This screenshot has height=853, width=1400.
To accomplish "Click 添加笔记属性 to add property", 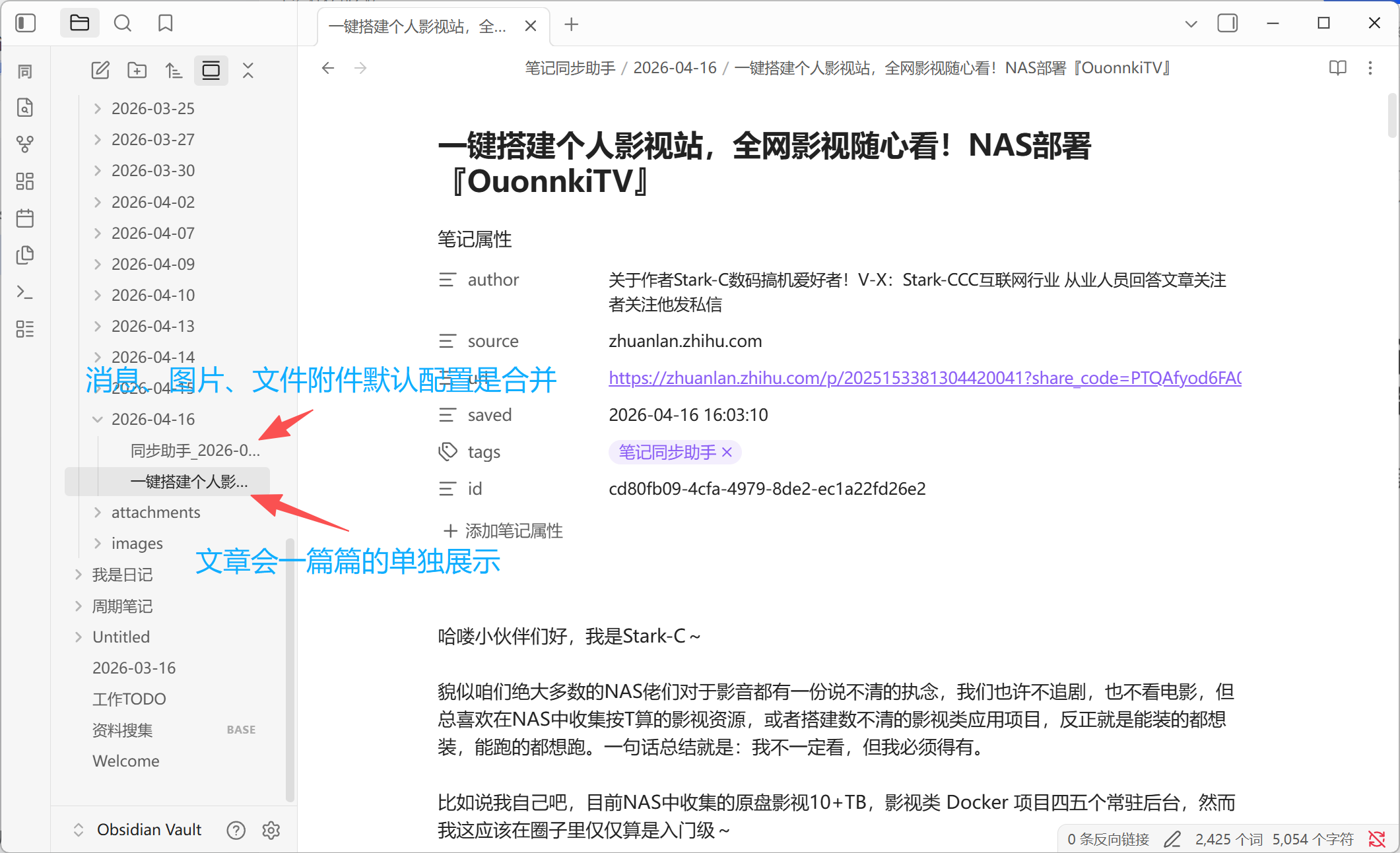I will pyautogui.click(x=504, y=531).
